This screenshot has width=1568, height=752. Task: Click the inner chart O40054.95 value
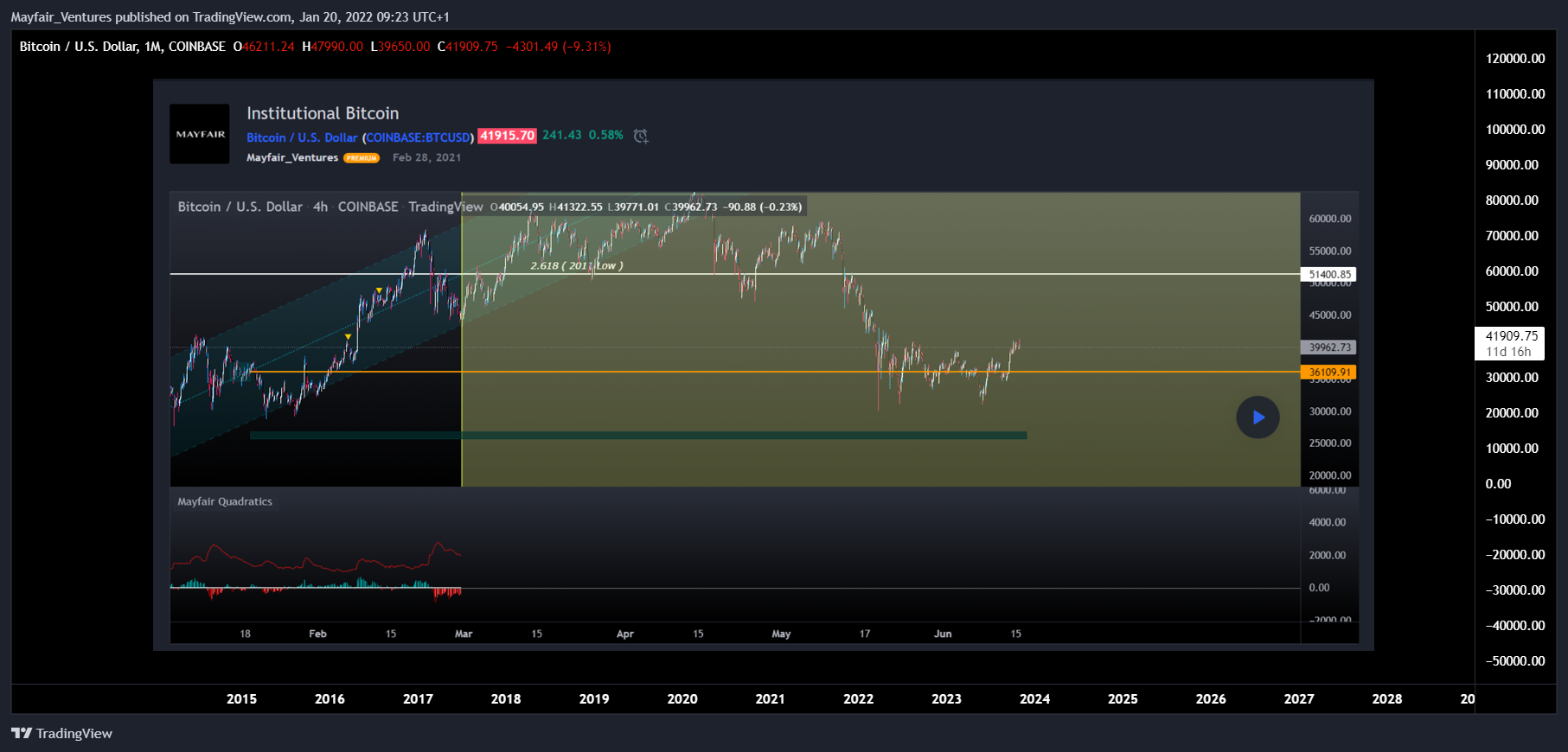pyautogui.click(x=517, y=207)
